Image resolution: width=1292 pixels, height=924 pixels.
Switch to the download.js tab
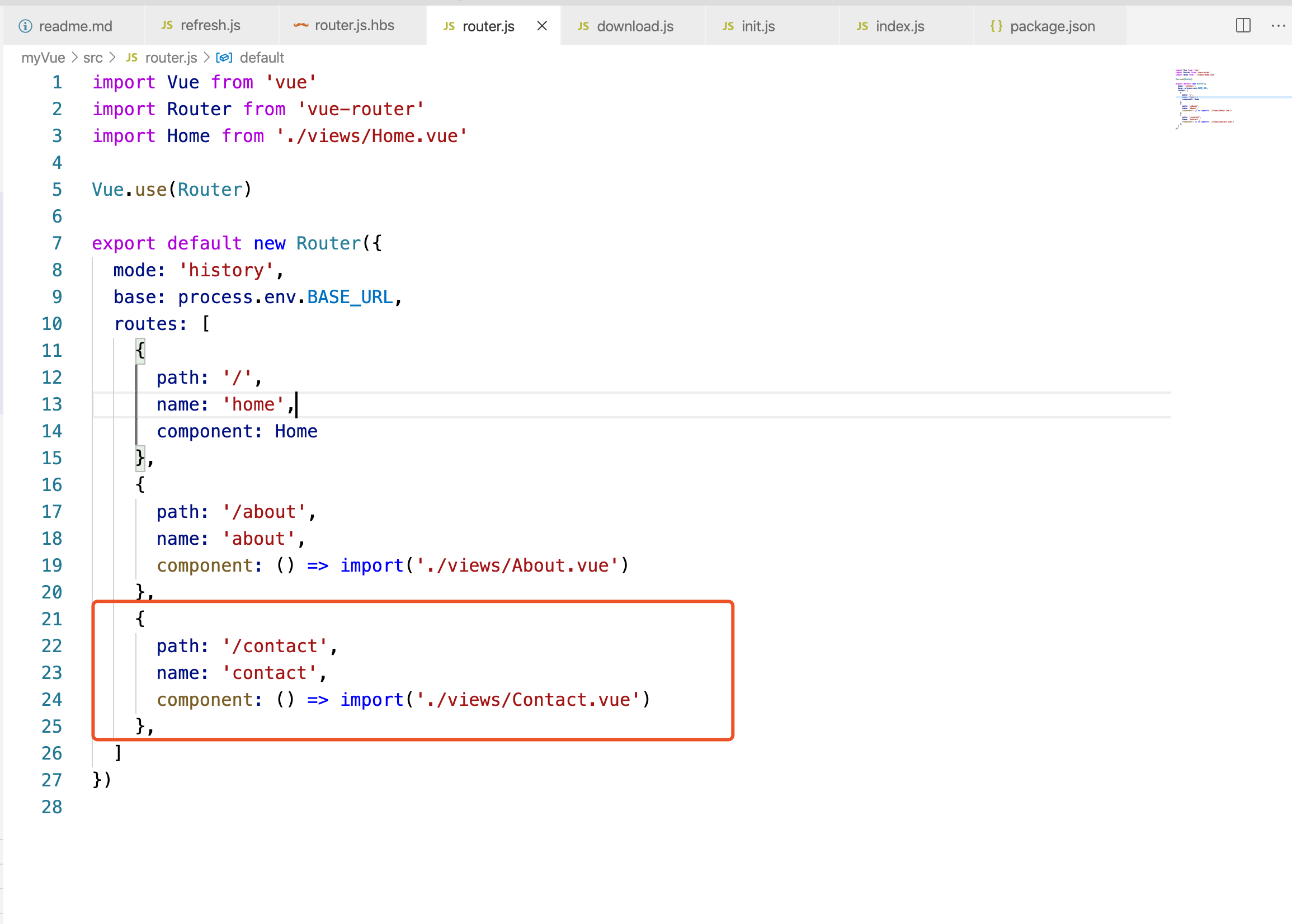pos(634,26)
